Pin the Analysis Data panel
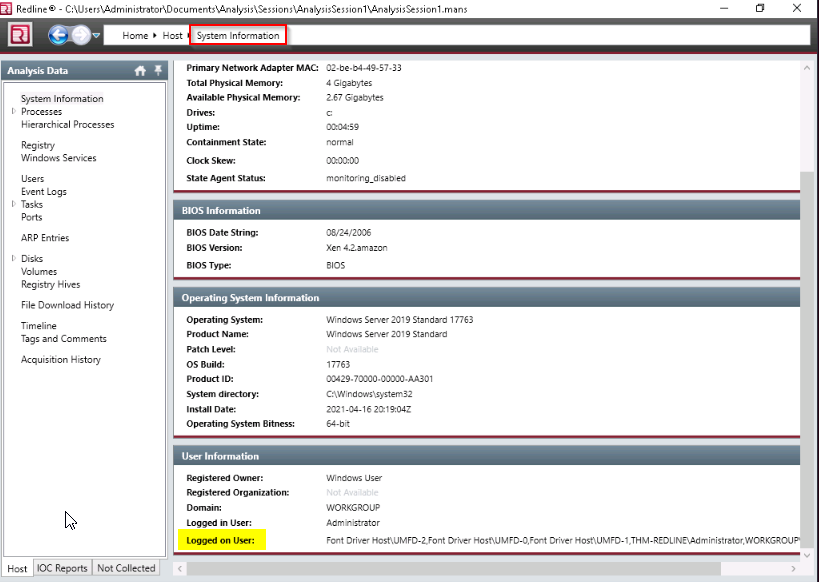Image resolution: width=819 pixels, height=582 pixels. 158,70
